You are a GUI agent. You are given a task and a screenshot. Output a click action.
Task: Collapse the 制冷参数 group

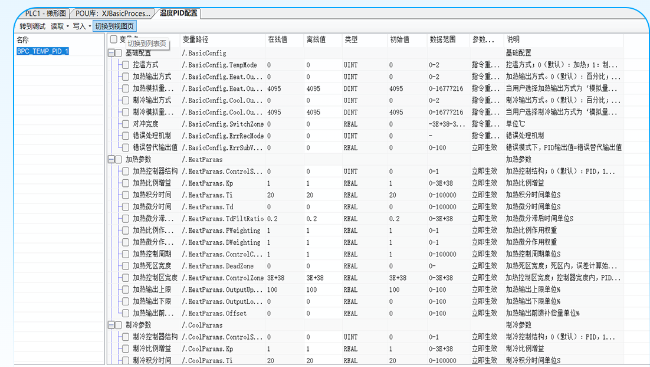[x=111, y=325]
